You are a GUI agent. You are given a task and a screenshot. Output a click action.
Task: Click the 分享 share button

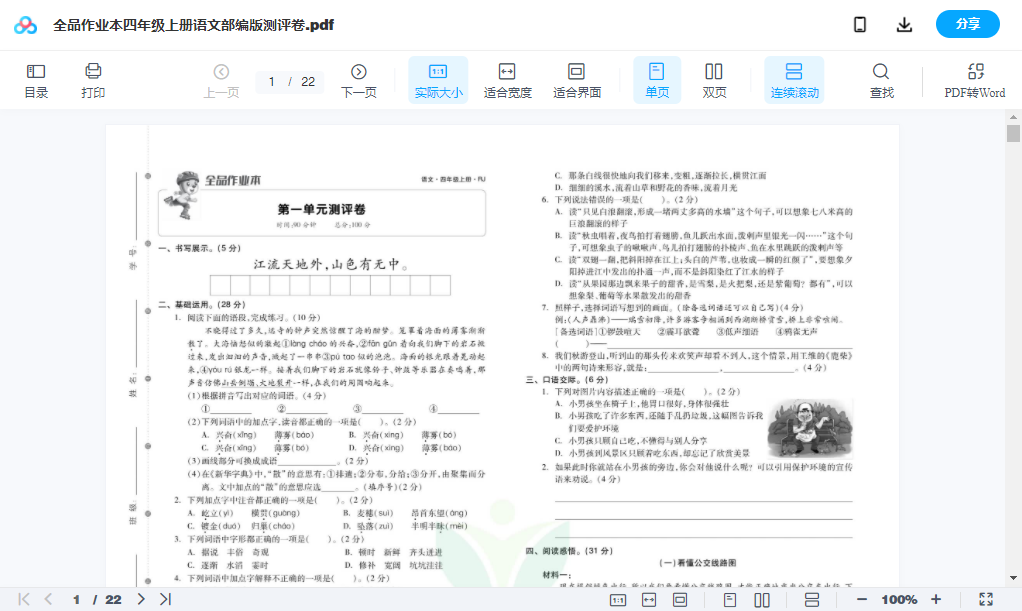click(x=967, y=24)
